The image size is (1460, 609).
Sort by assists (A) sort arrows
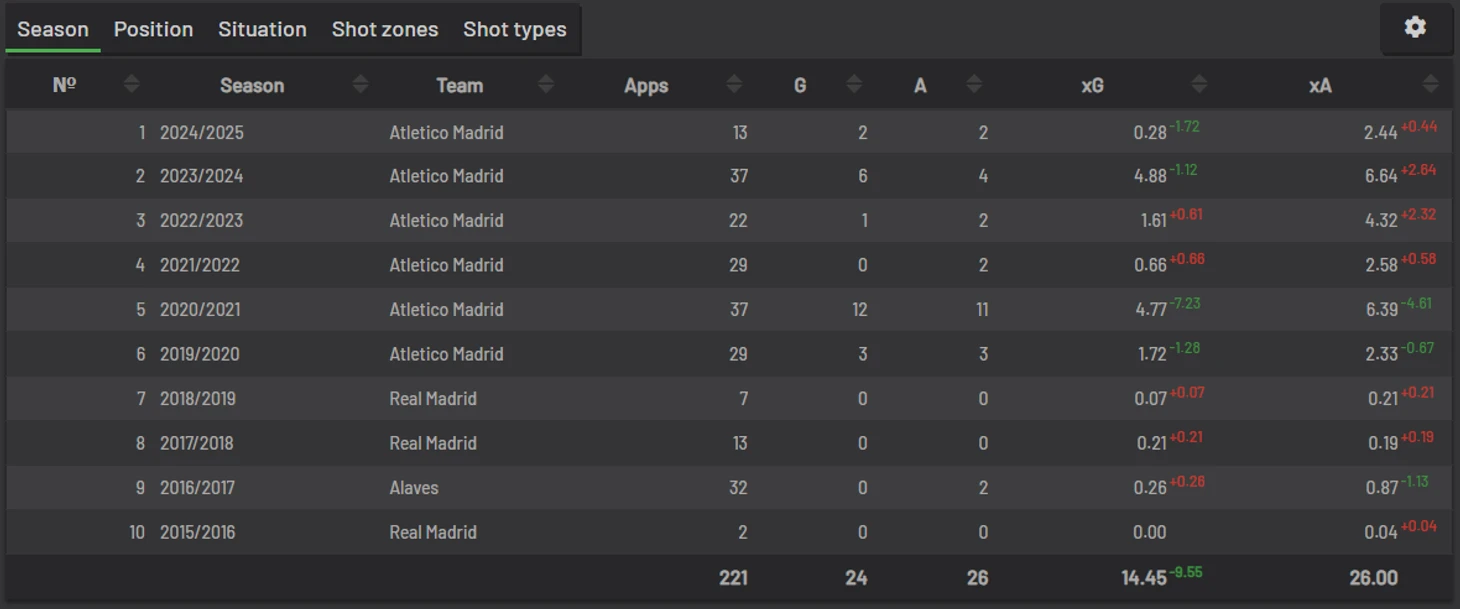point(974,85)
